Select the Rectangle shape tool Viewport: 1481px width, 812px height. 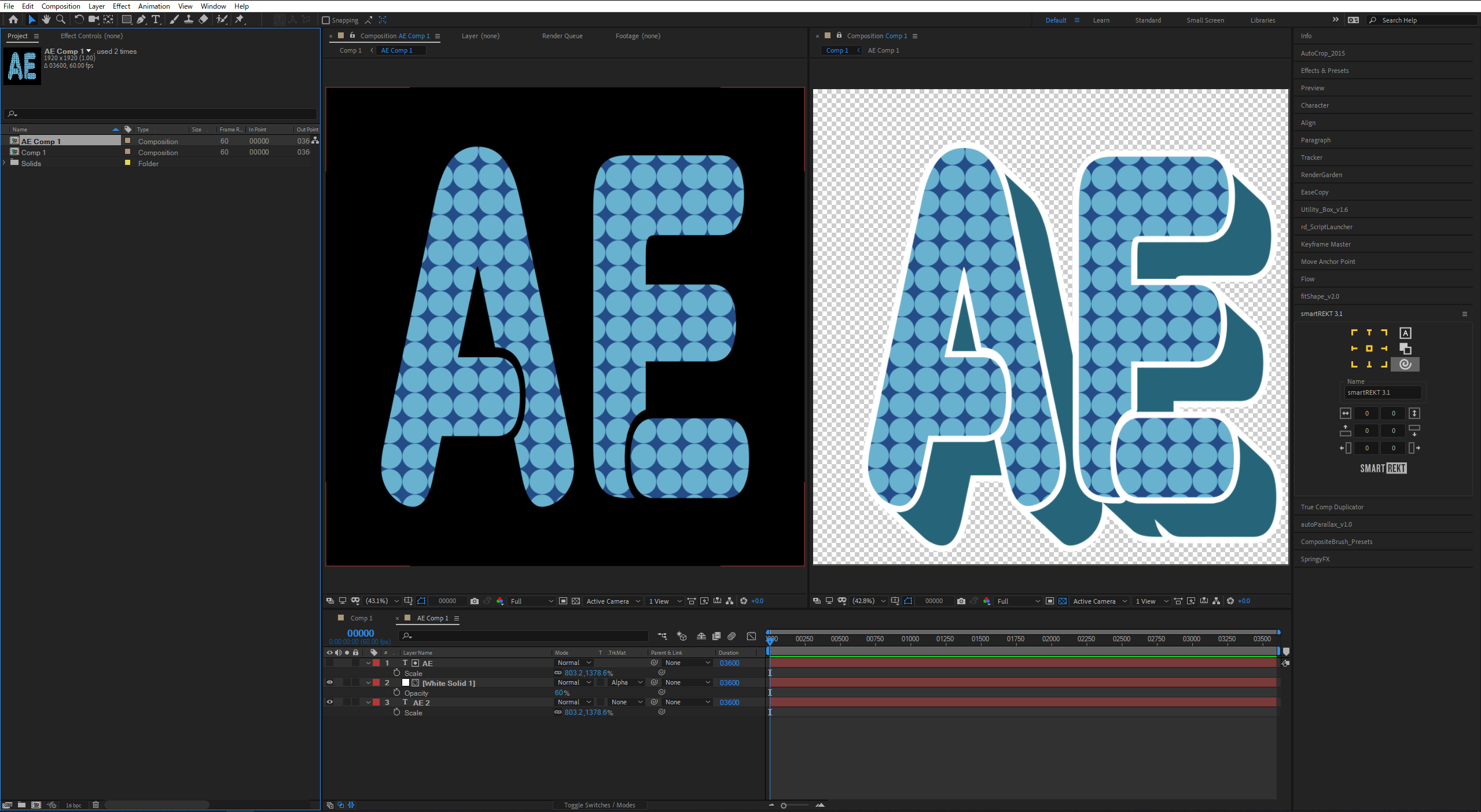pyautogui.click(x=126, y=20)
